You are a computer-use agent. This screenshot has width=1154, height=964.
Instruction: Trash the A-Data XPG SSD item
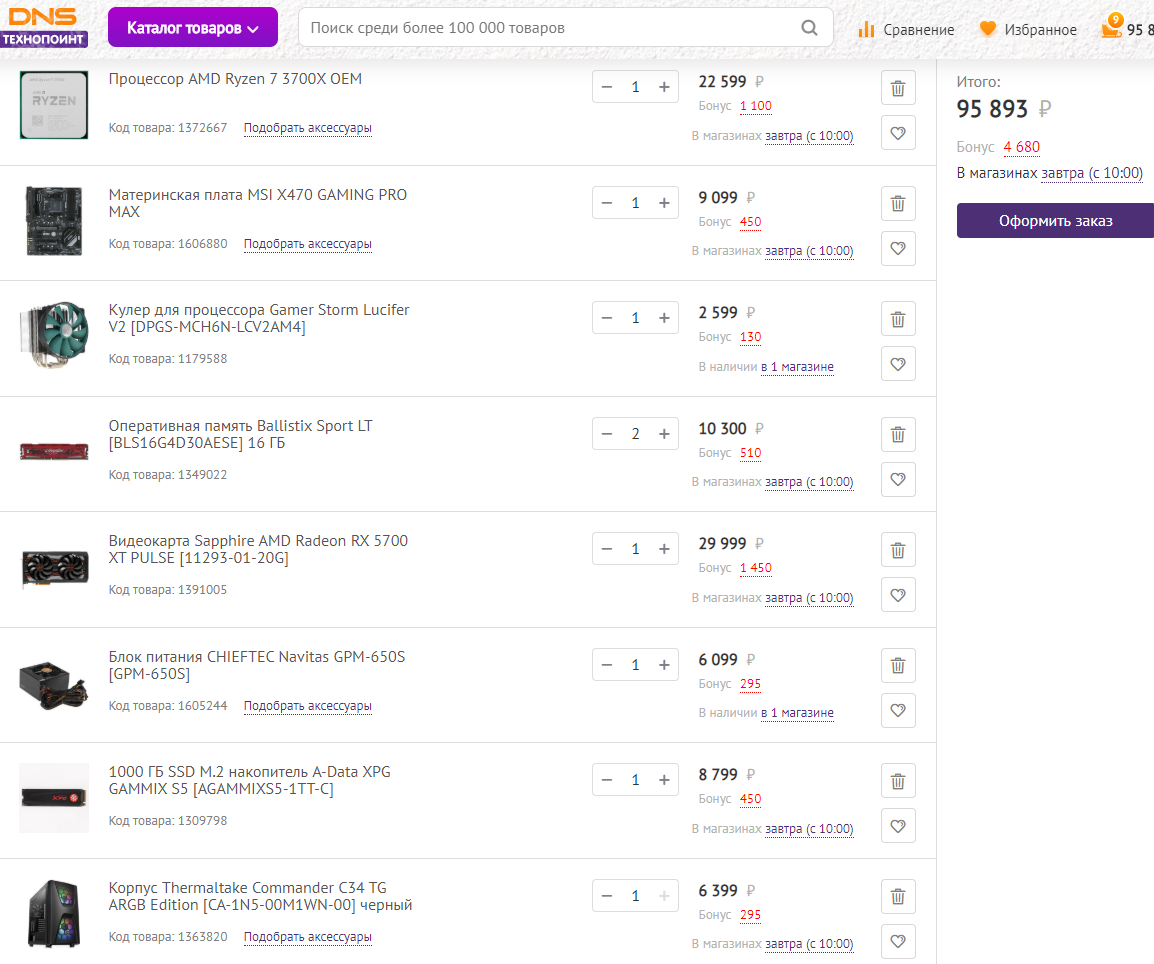coord(898,781)
